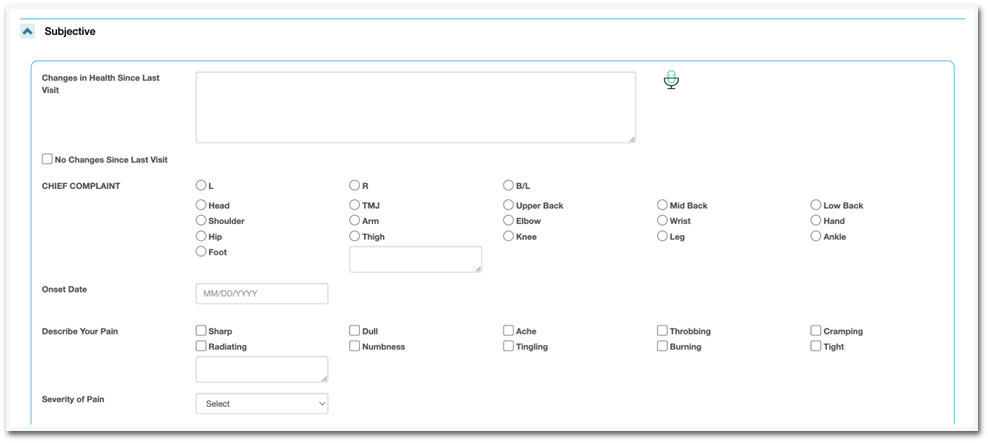Enable the Throbbing pain checkbox

click(662, 331)
